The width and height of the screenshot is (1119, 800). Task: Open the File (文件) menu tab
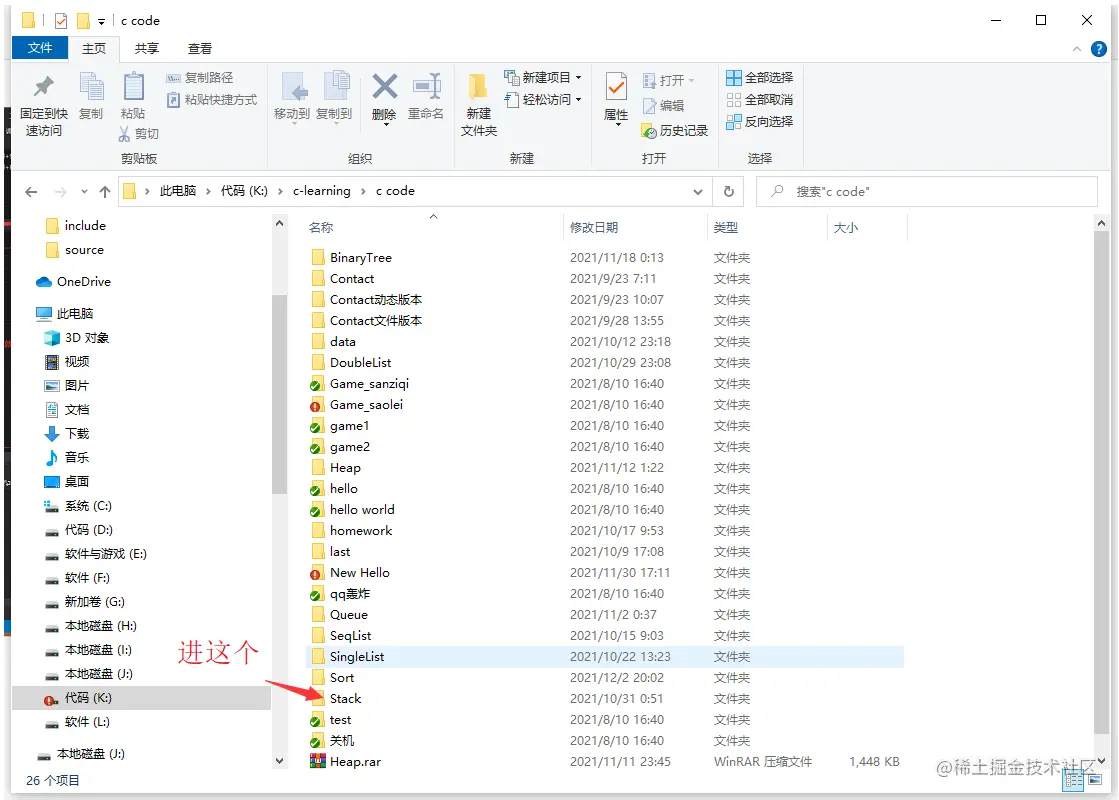tap(40, 48)
